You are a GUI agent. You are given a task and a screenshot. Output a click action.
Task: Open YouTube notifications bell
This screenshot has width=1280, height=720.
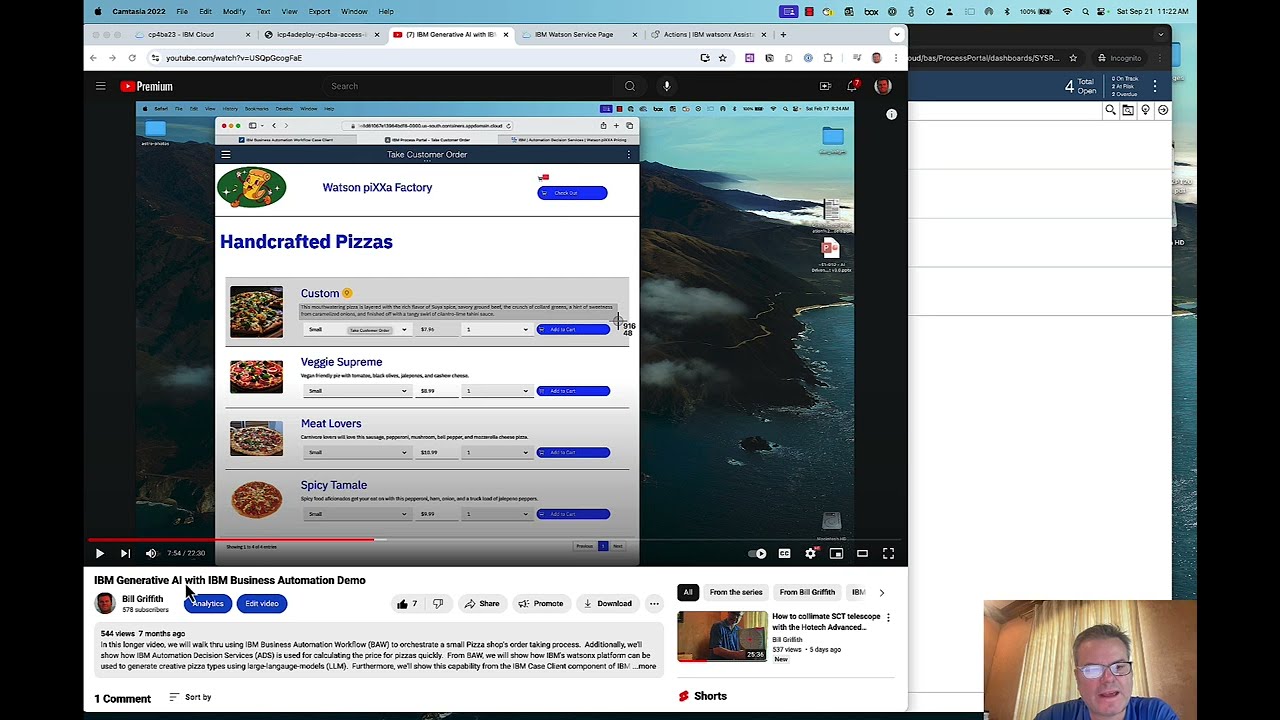[x=852, y=86]
